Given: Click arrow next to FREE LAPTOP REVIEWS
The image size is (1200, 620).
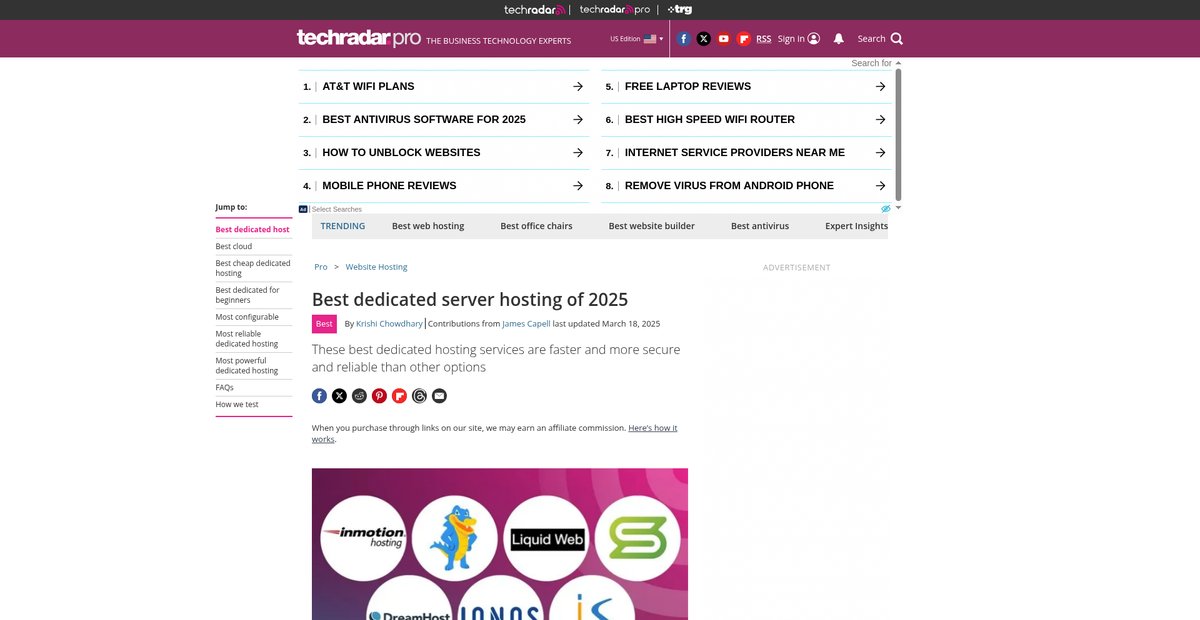Looking at the screenshot, I should pos(880,87).
